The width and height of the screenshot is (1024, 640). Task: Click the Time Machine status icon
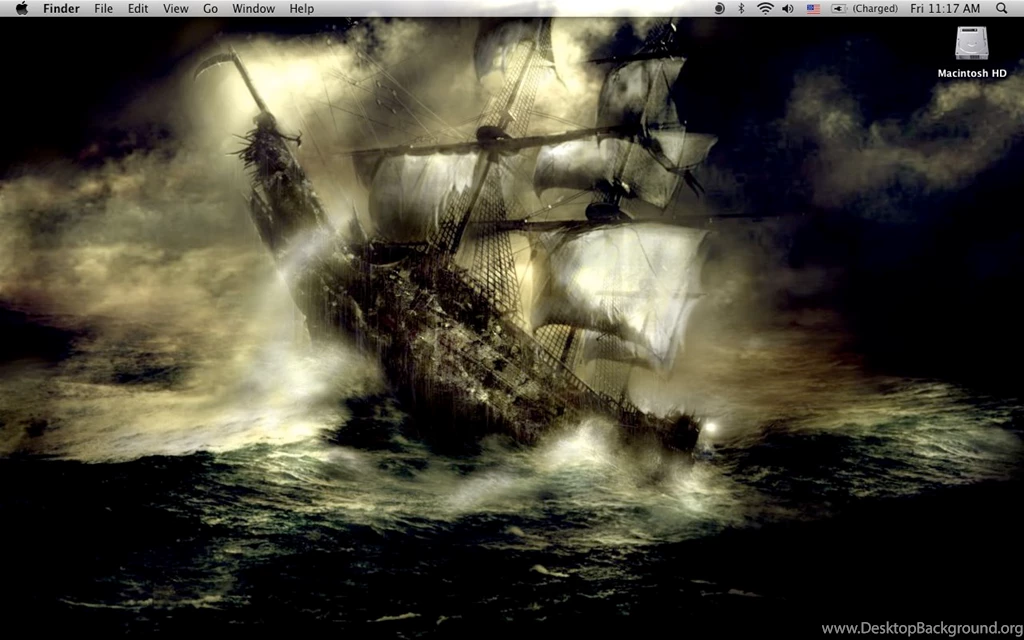pos(720,8)
